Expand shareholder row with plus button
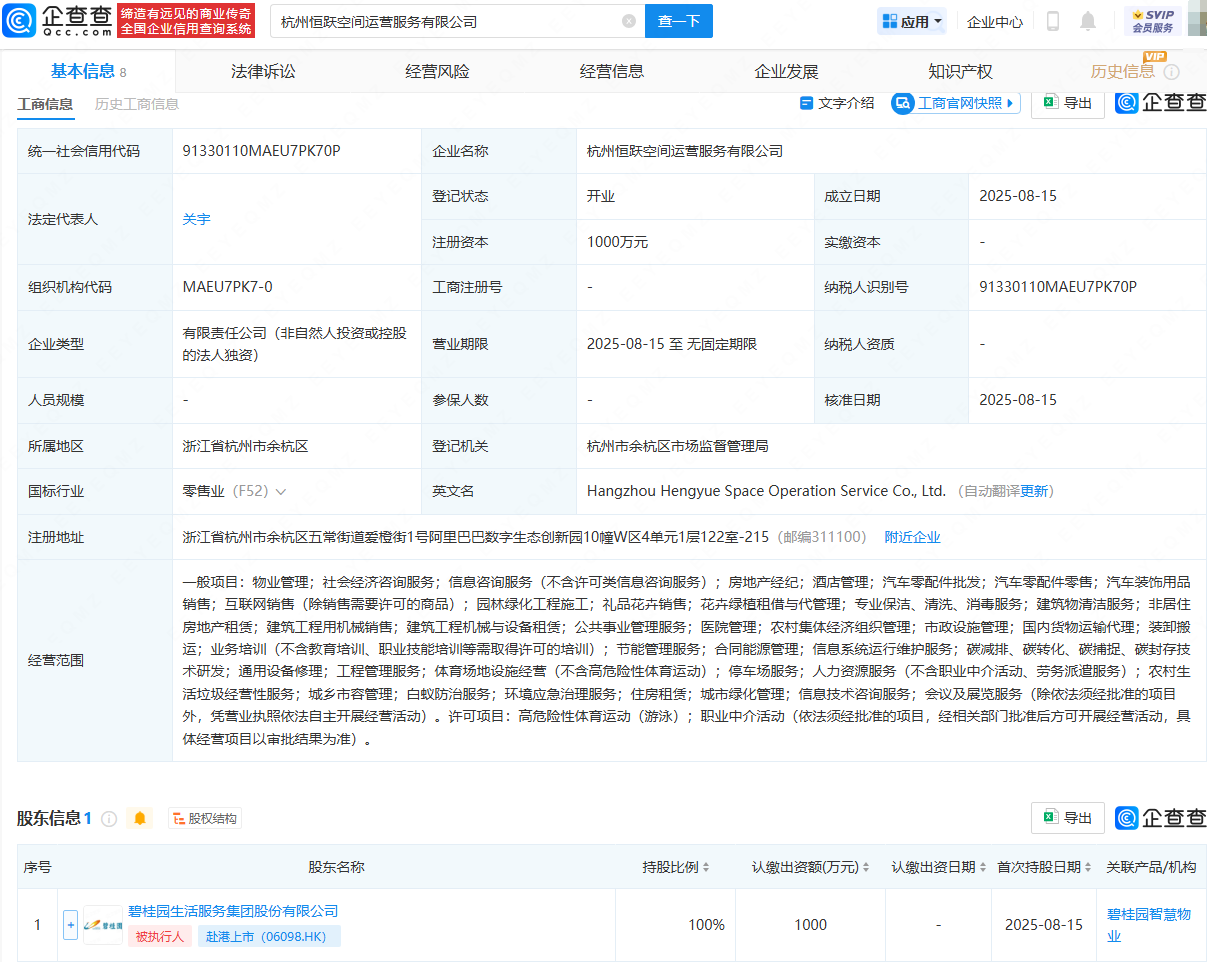This screenshot has height=962, width=1207. coord(70,925)
